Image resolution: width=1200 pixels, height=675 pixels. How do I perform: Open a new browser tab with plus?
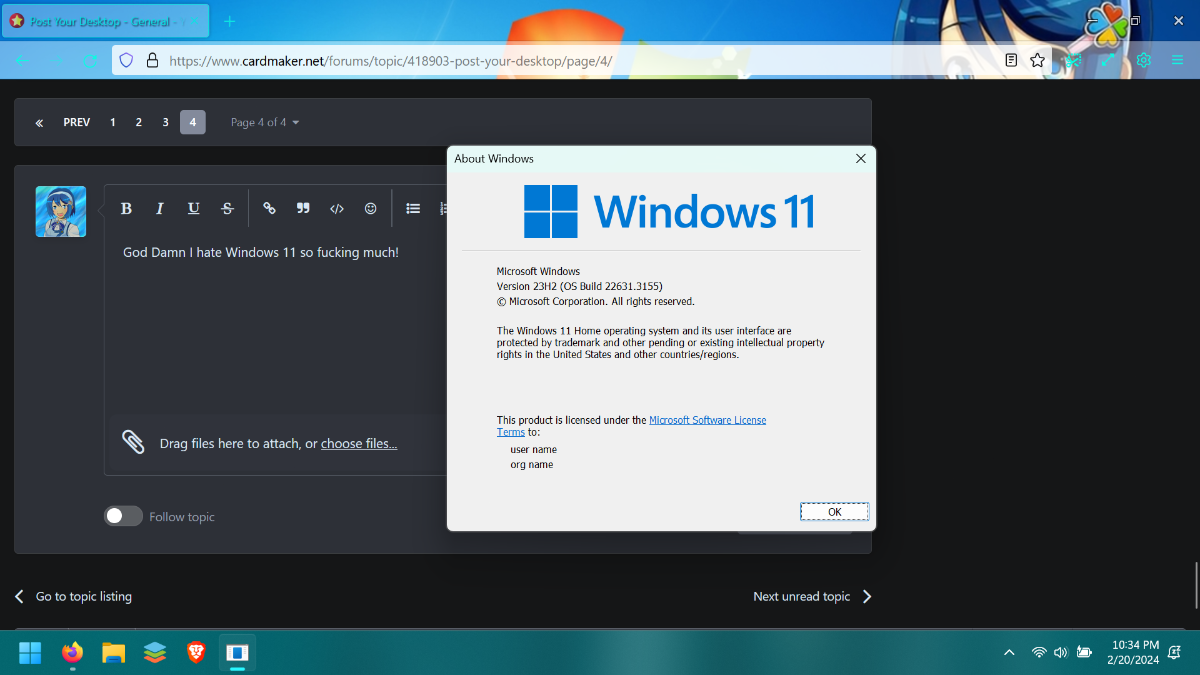point(229,21)
